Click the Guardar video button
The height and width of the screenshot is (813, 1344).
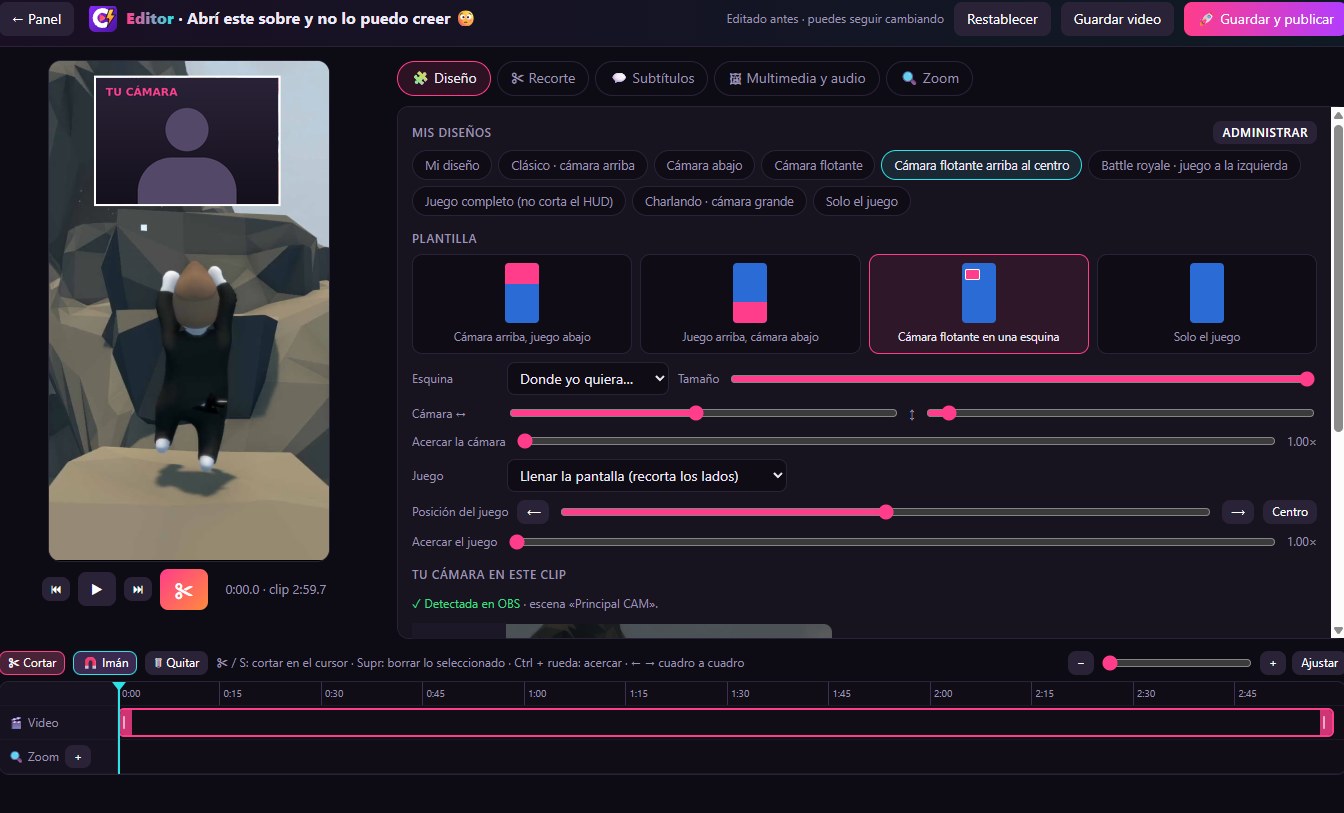[x=1117, y=19]
